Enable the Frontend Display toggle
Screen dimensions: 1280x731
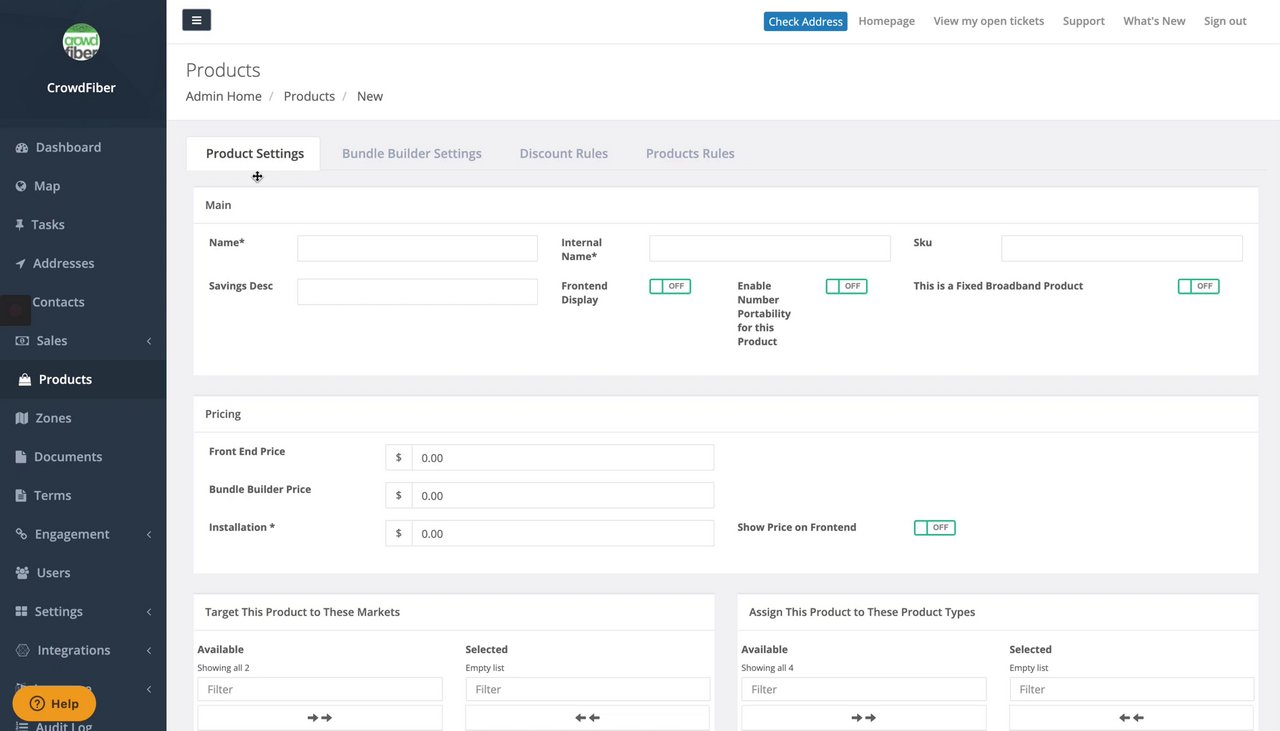tap(670, 286)
